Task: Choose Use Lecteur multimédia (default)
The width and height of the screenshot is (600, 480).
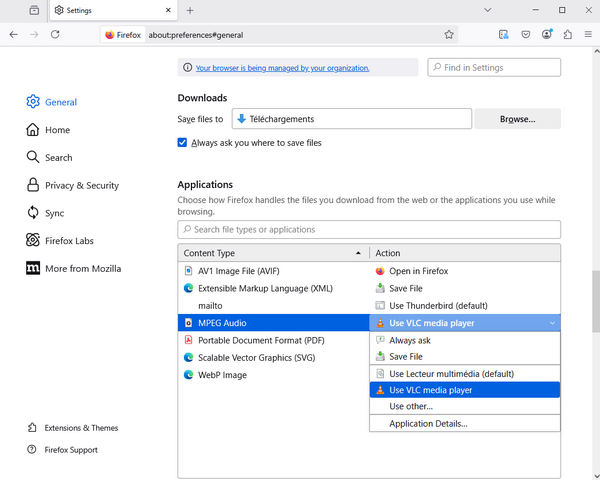Action: coord(465,374)
